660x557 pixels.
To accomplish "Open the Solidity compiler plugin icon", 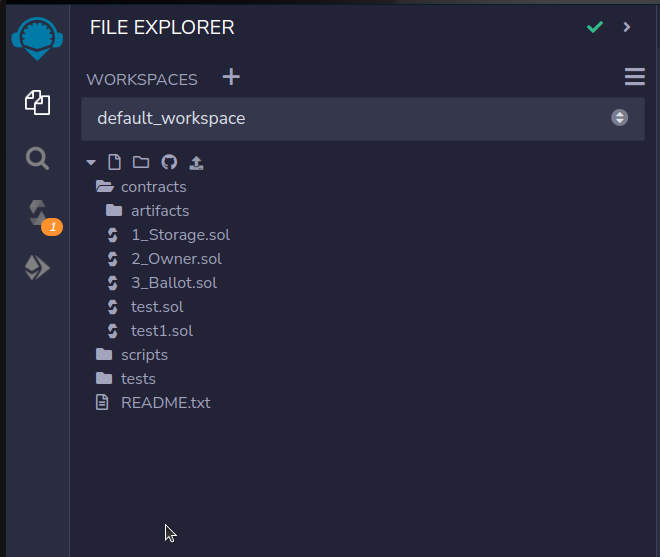I will (x=38, y=213).
